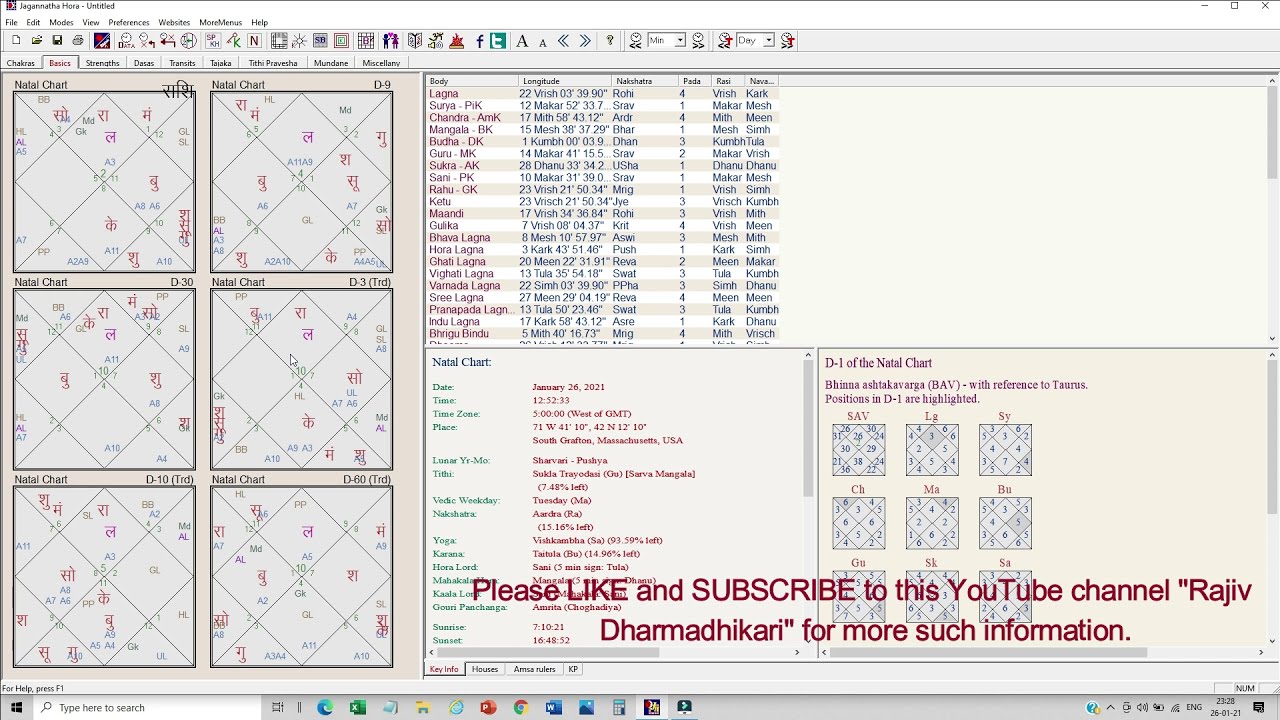Open the MoreMenus menu
Image resolution: width=1280 pixels, height=720 pixels.
220,22
